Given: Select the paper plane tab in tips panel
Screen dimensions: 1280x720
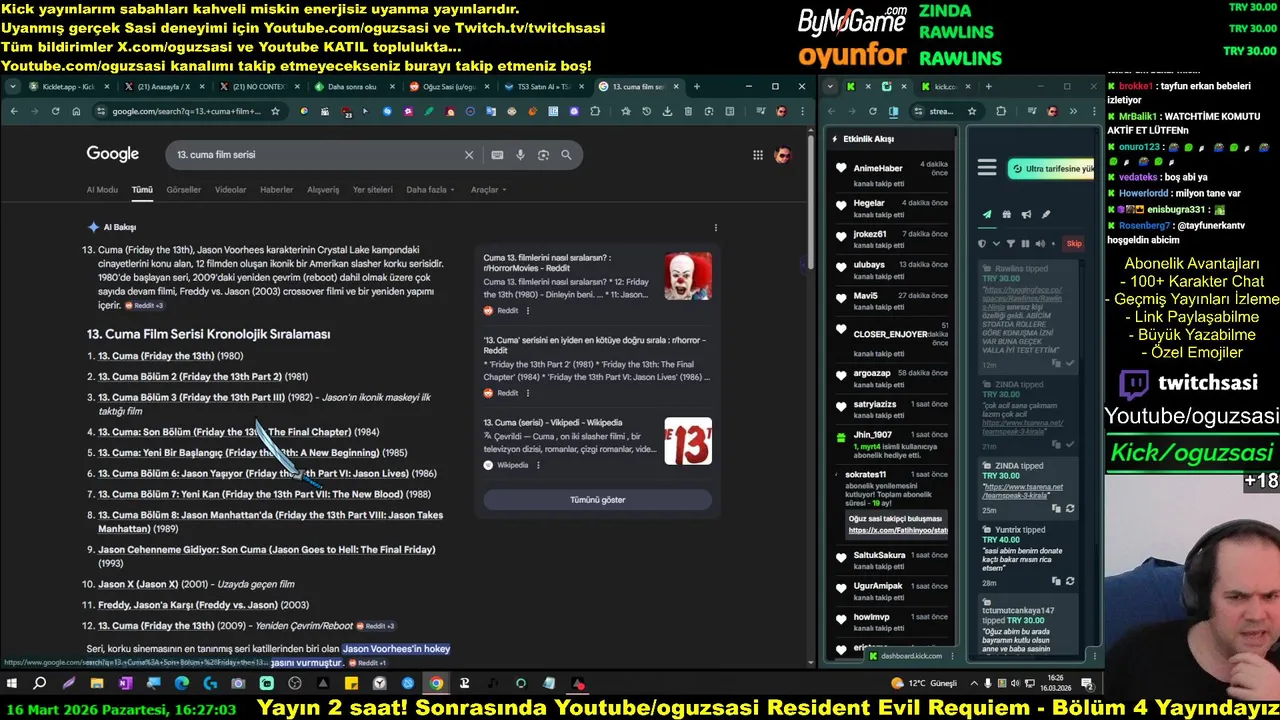Looking at the screenshot, I should tap(987, 214).
